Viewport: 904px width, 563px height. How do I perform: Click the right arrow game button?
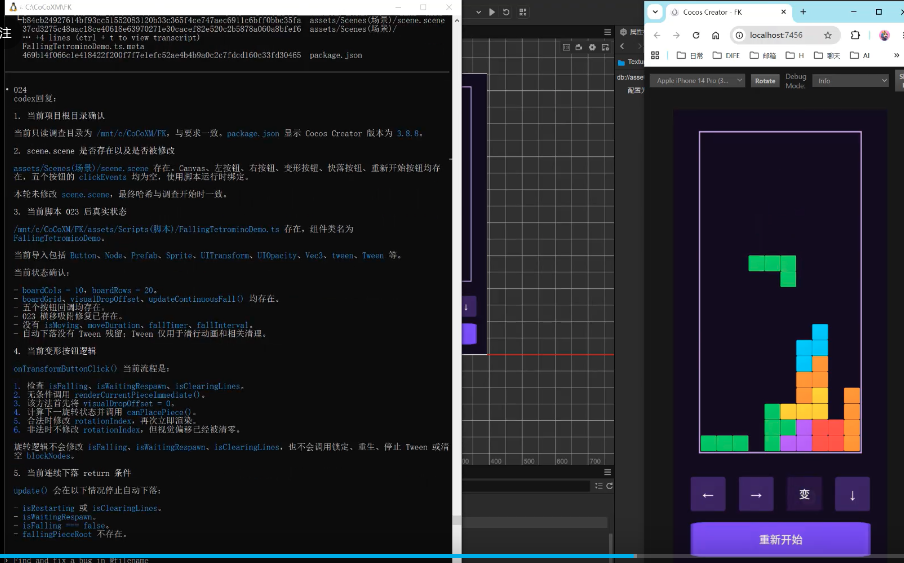tap(756, 494)
